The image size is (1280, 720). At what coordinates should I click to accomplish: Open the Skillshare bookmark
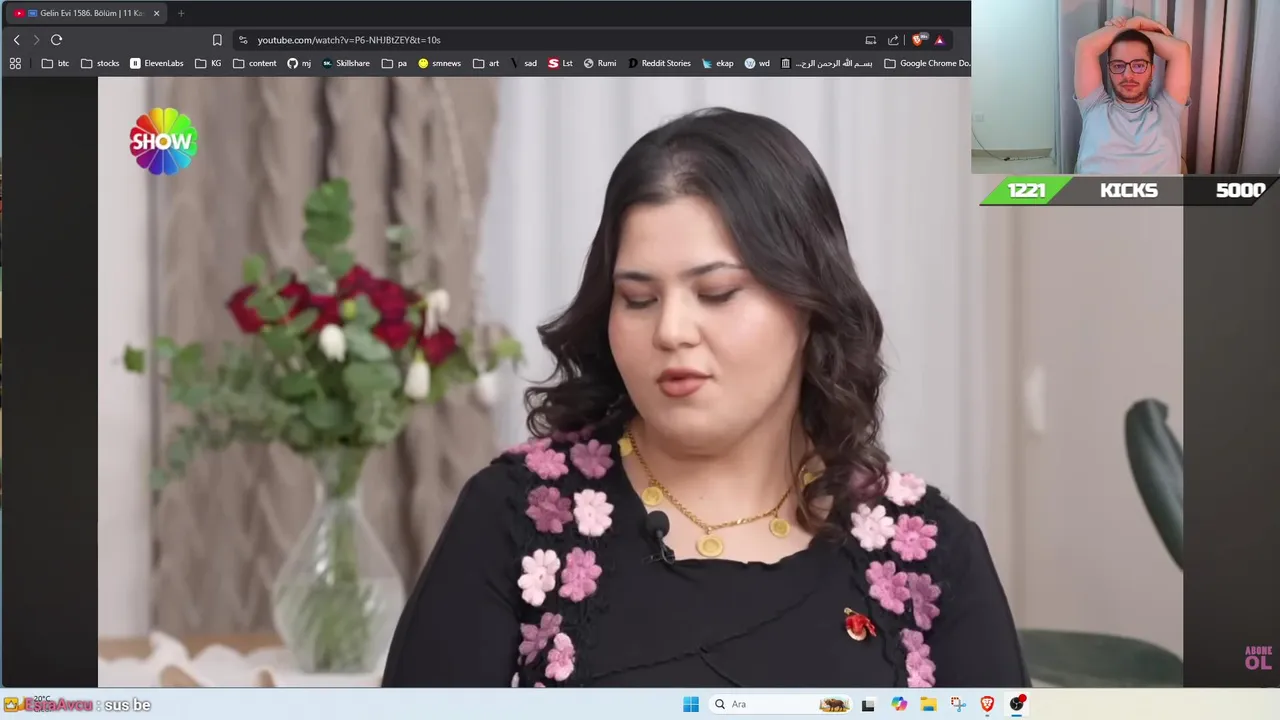[346, 63]
